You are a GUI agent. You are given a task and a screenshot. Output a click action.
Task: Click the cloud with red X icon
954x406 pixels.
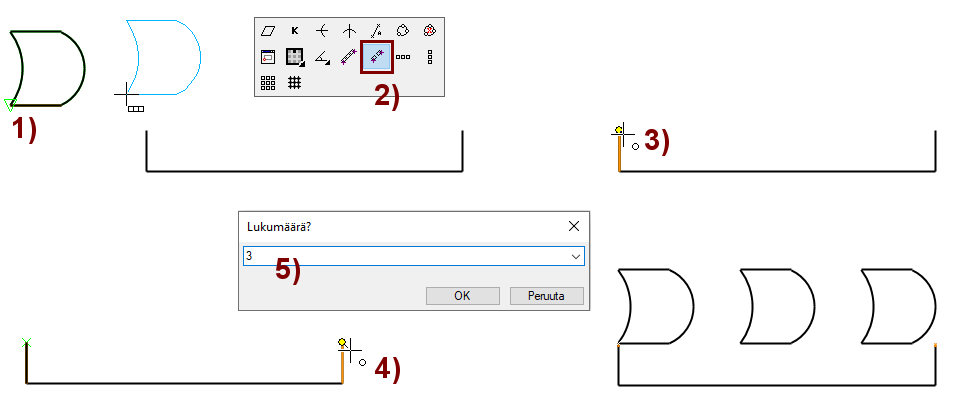pyautogui.click(x=430, y=31)
